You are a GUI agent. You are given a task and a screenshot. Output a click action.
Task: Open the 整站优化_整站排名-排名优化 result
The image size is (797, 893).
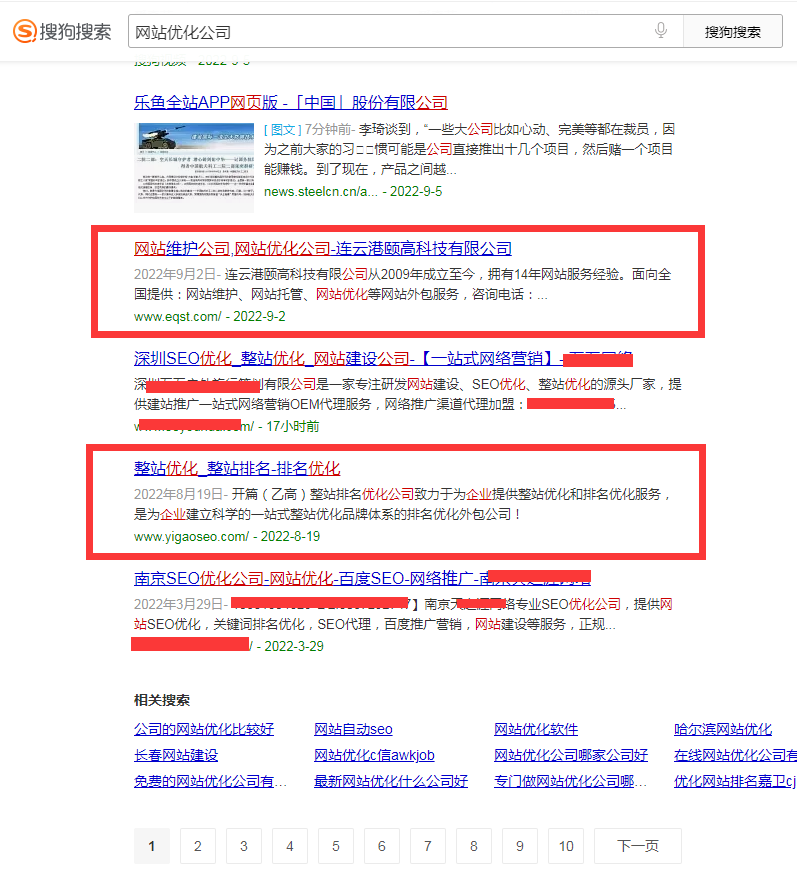[x=237, y=469]
